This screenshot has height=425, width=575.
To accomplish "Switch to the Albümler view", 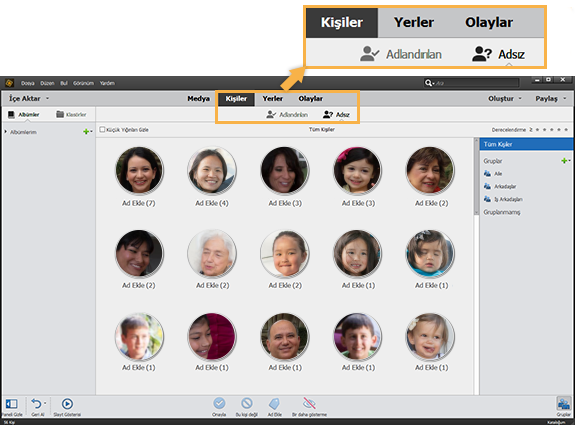I will (23, 114).
